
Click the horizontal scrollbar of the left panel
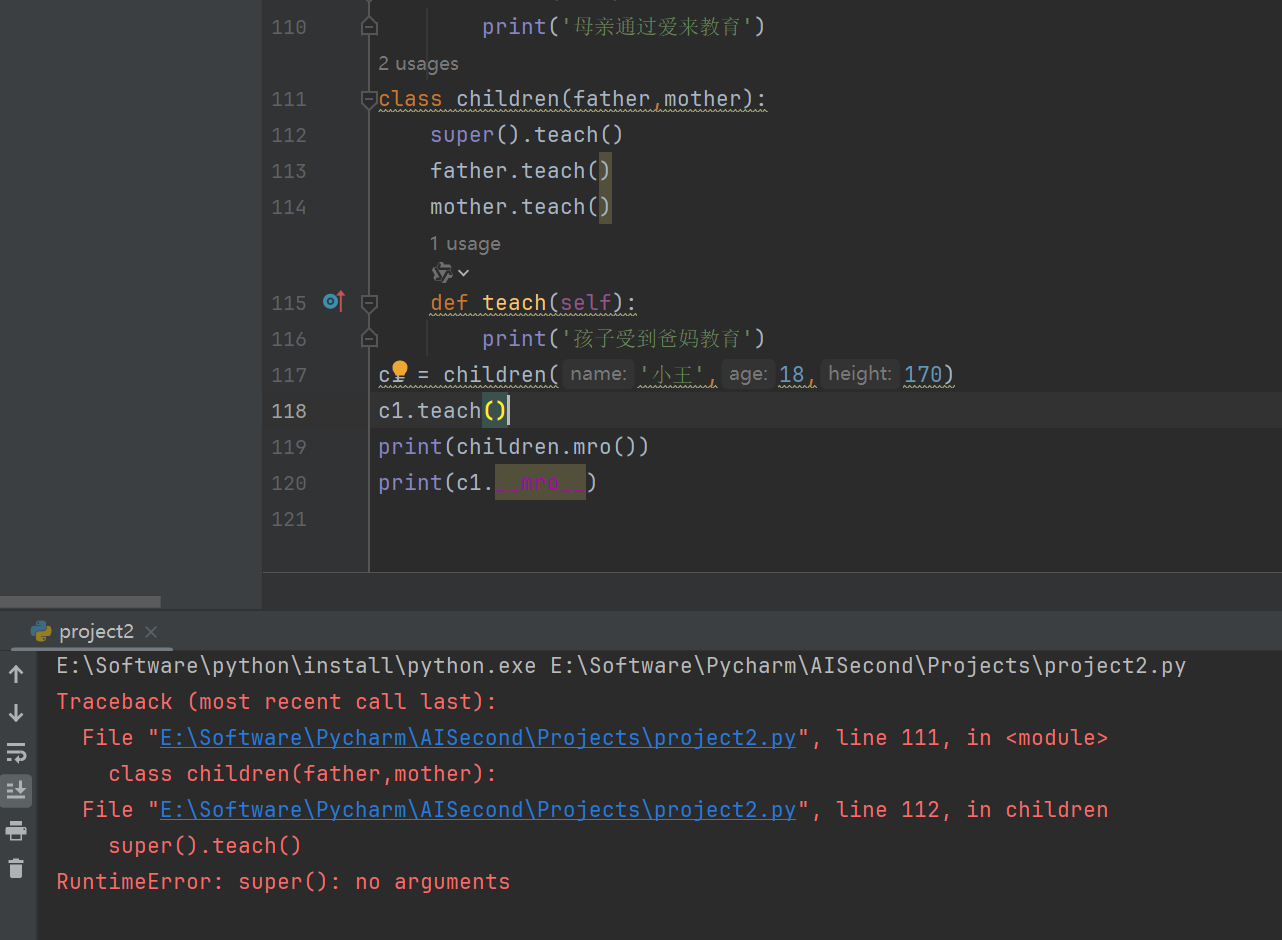pos(80,602)
